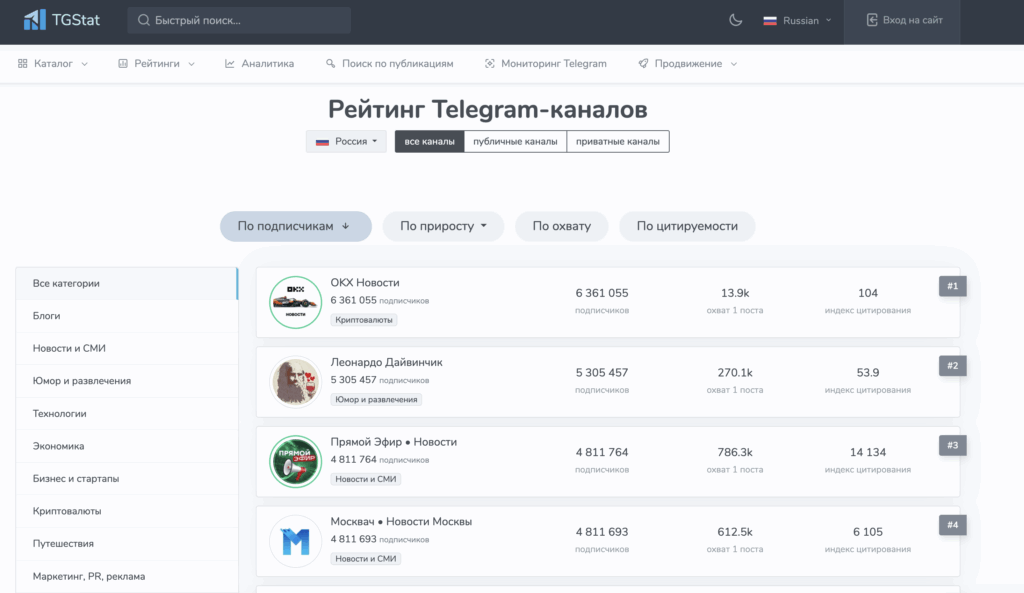The height and width of the screenshot is (593, 1024).
Task: Toggle dark mode moon icon
Action: 736,20
